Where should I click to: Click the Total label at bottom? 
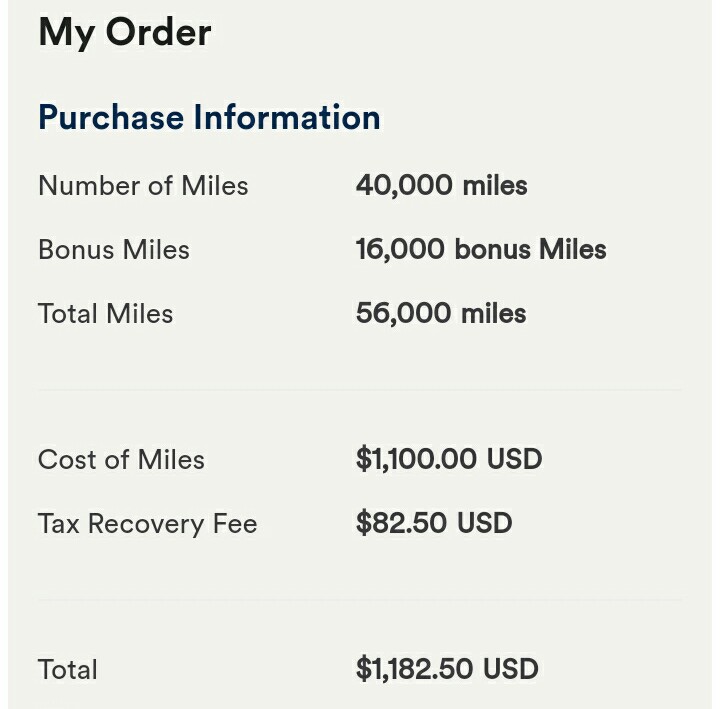[x=68, y=670]
